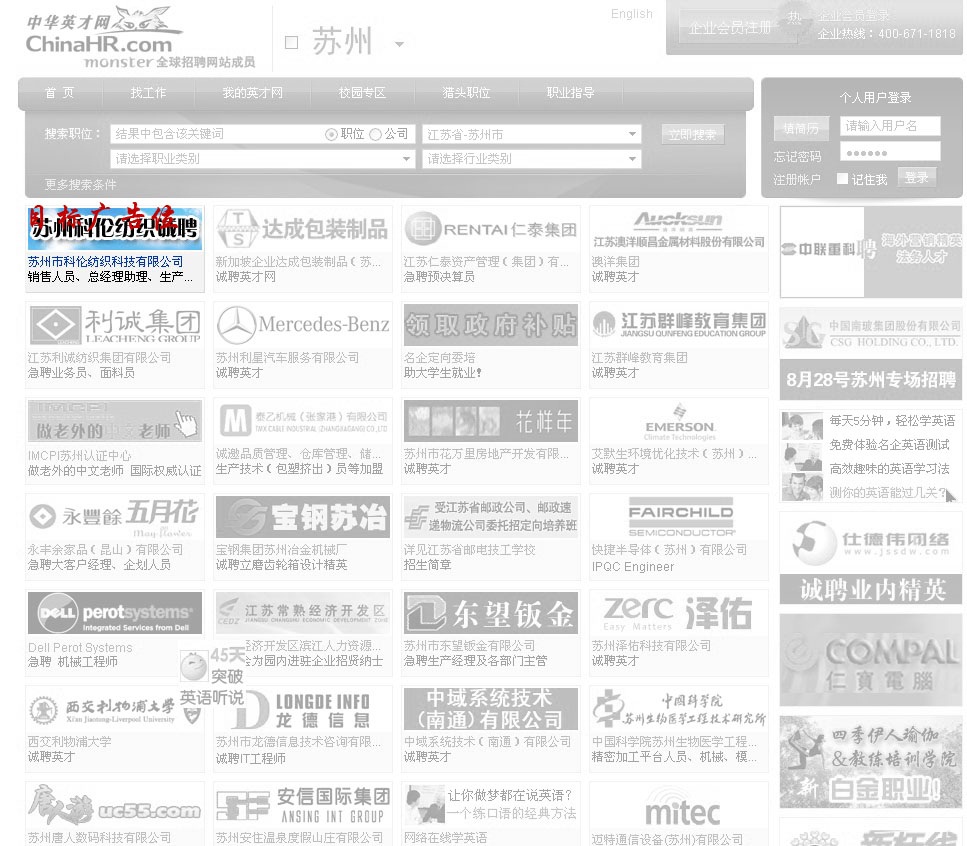Select the 职位 search radio button

point(331,134)
